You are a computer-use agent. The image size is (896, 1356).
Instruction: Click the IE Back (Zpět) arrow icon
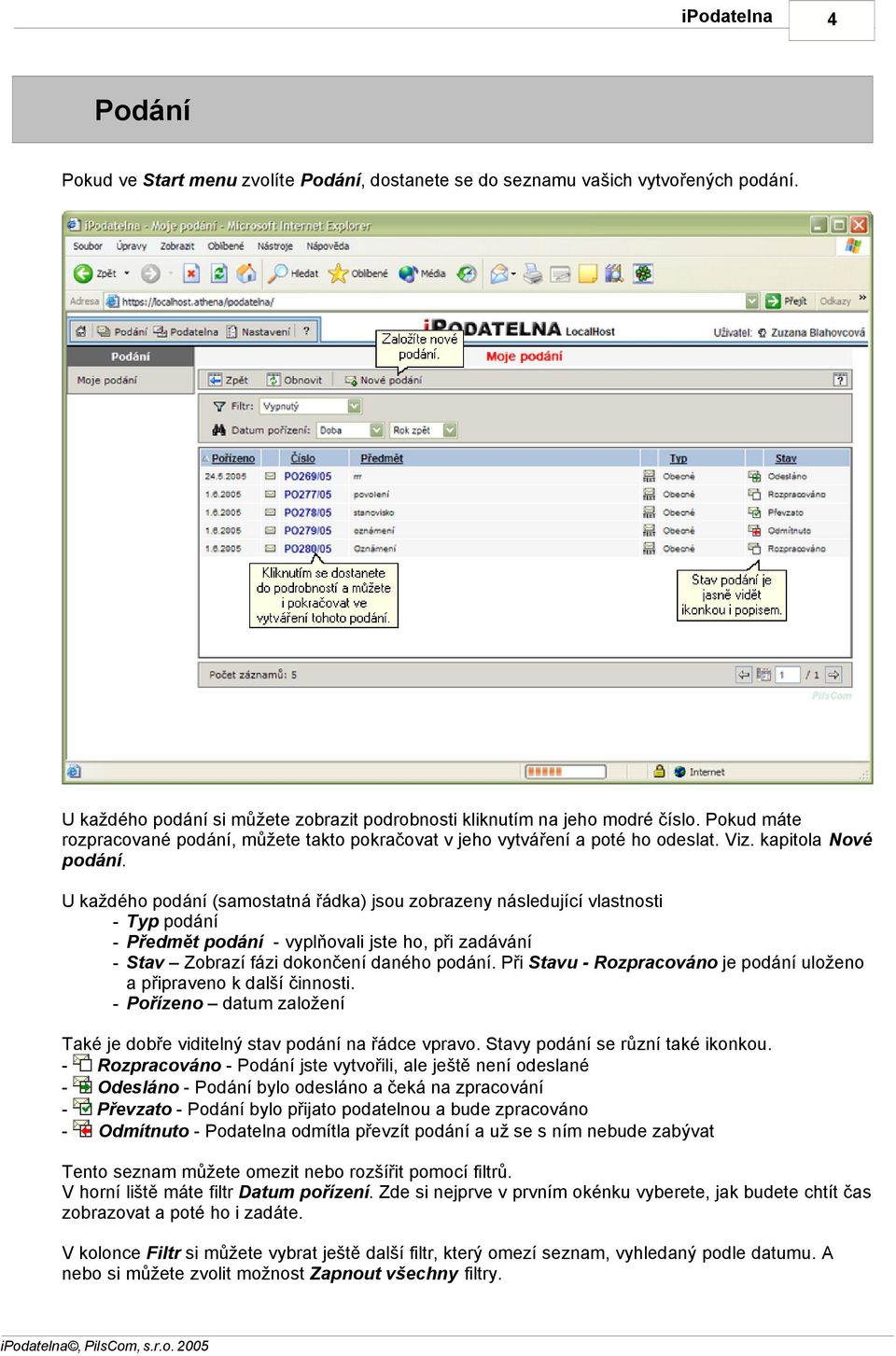pos(83,273)
